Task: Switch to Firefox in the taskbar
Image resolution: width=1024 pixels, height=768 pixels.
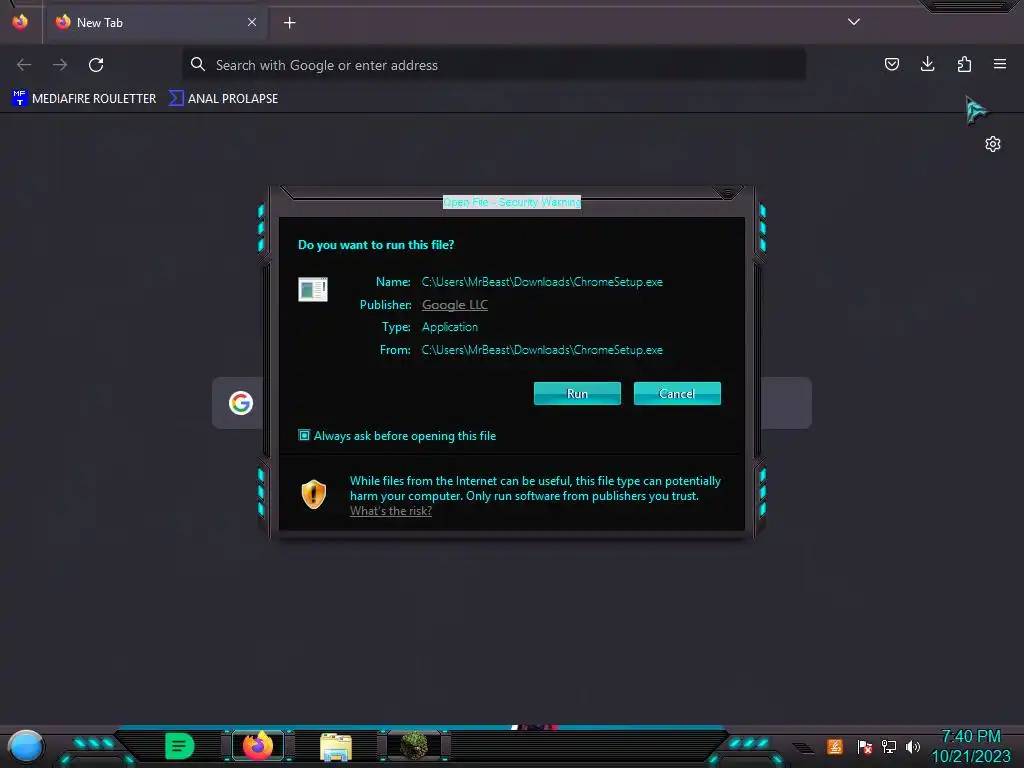Action: [258, 745]
